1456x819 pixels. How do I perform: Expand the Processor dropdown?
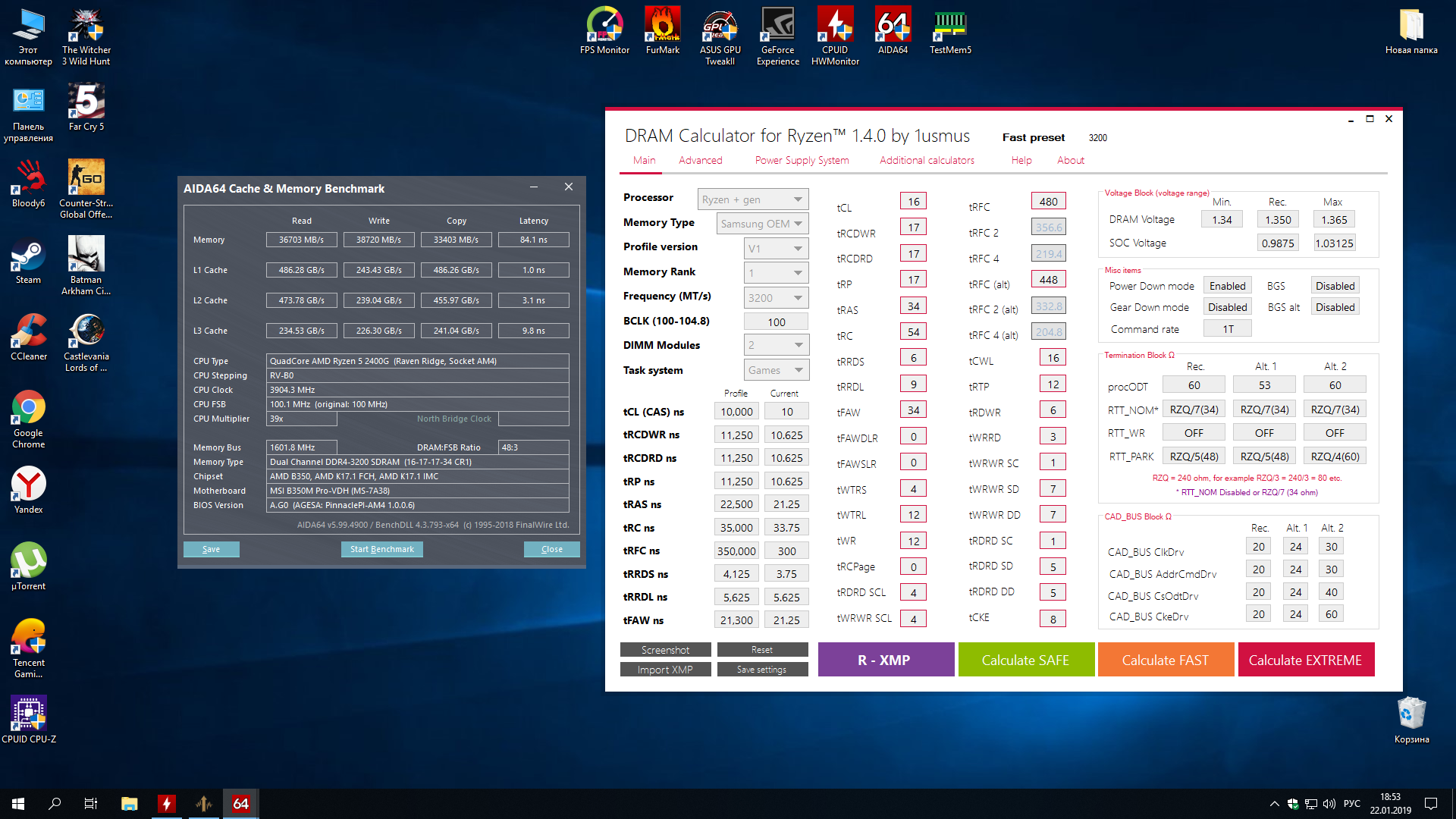pos(752,199)
